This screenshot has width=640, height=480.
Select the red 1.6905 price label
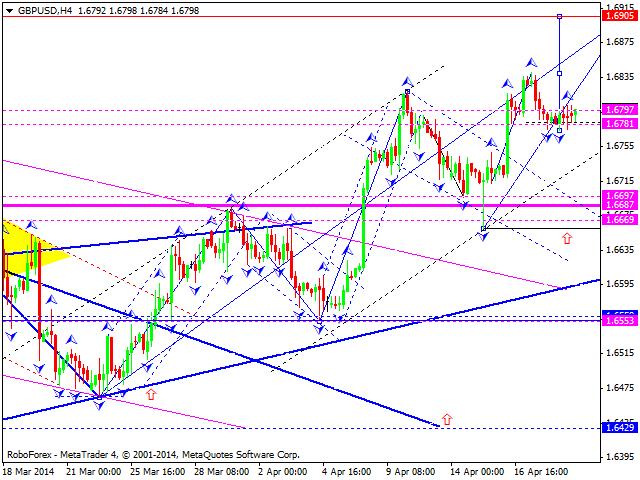620,16
